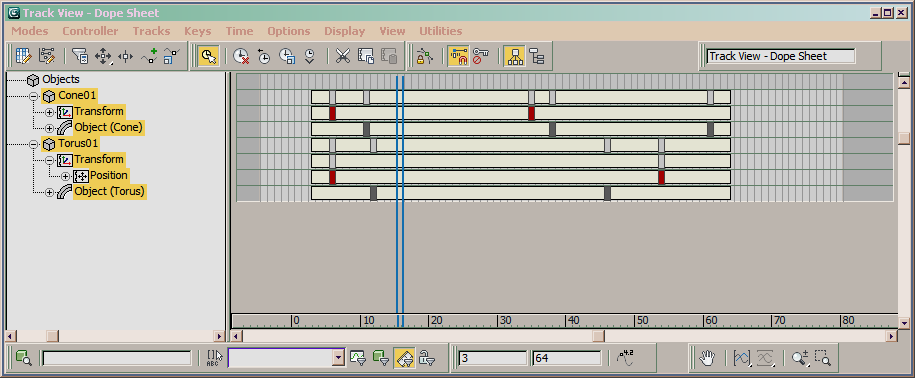Viewport: 915px width, 378px height.
Task: Select the Torus01 tree label
Action: coord(78,144)
